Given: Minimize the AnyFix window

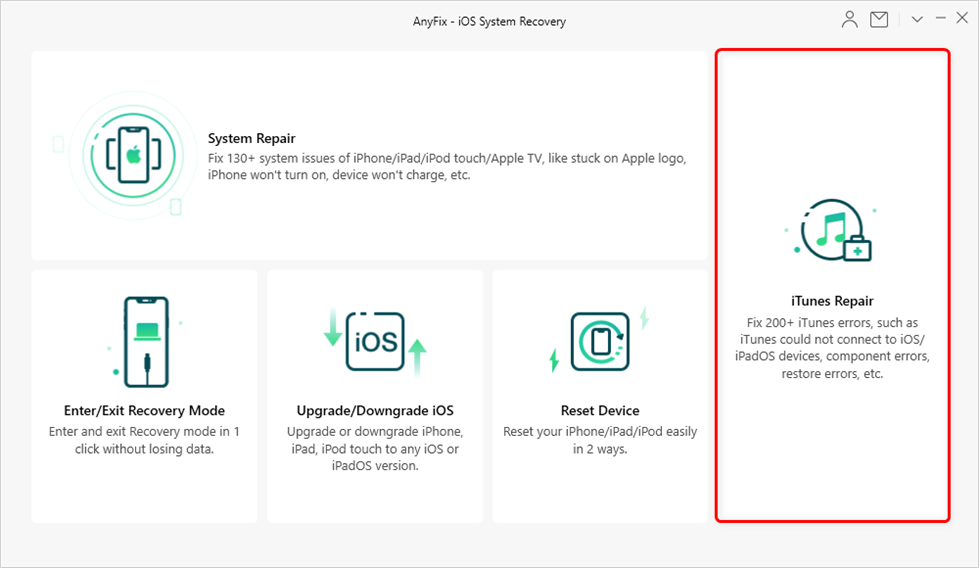Looking at the screenshot, I should click(940, 19).
